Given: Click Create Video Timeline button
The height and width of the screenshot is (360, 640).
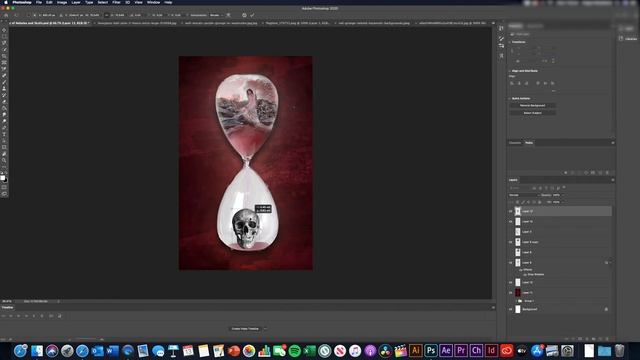Looking at the screenshot, I should pyautogui.click(x=245, y=329).
